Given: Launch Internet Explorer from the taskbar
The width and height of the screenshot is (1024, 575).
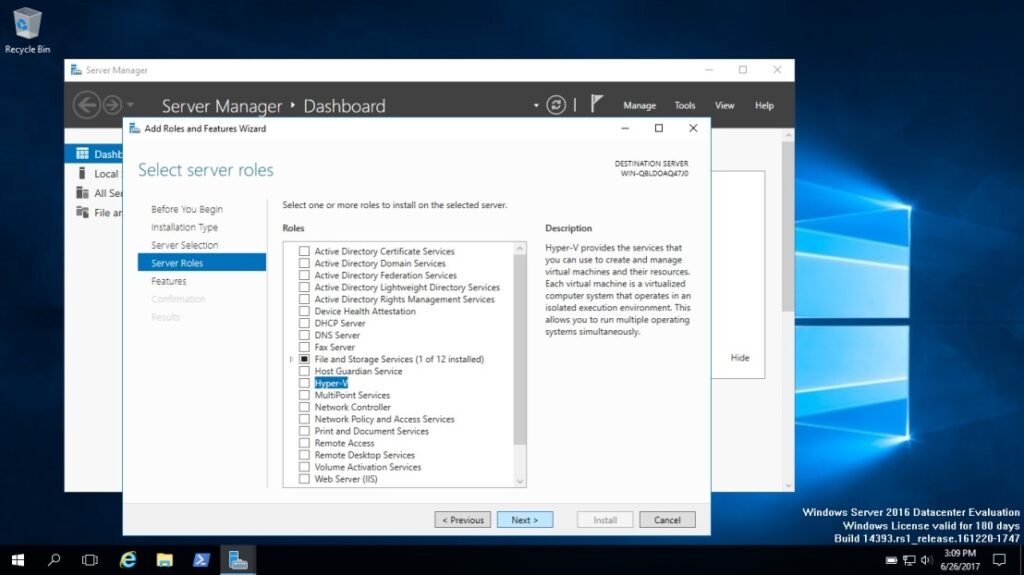Looking at the screenshot, I should pos(128,560).
